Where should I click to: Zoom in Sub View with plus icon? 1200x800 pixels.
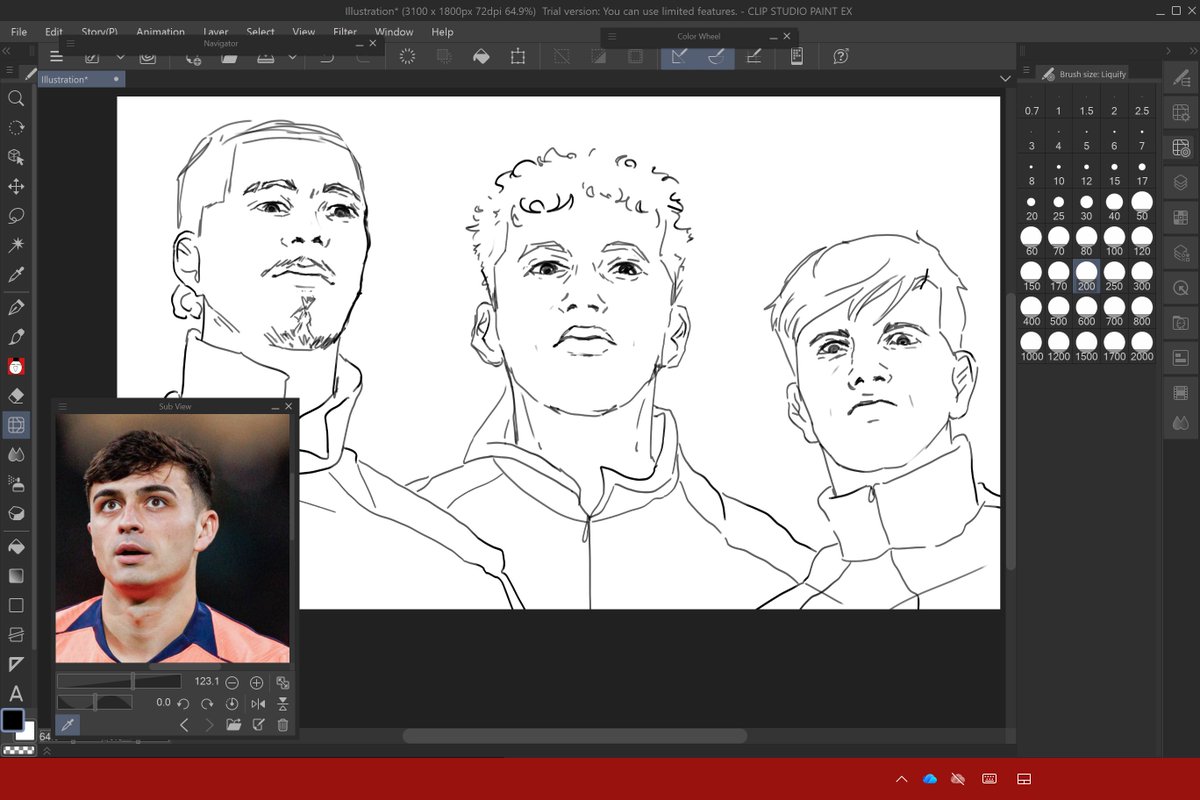click(257, 682)
